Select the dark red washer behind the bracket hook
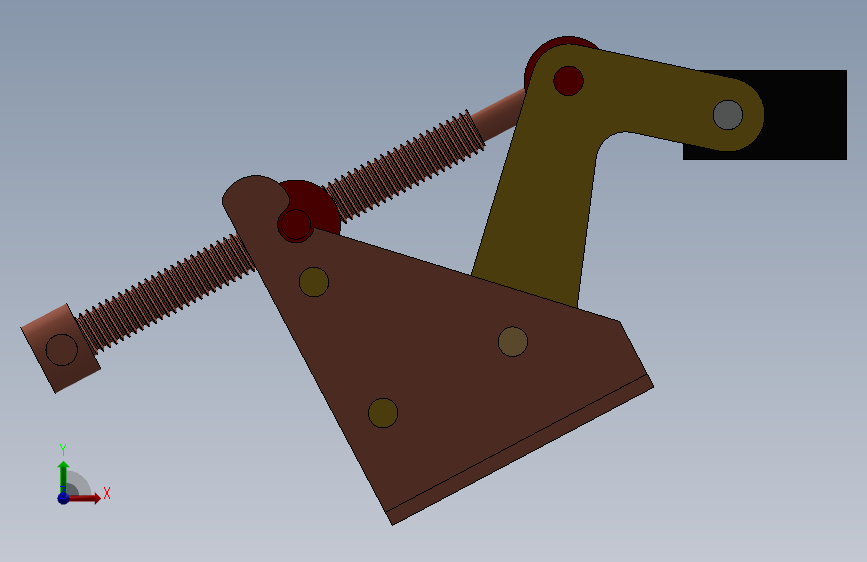The width and height of the screenshot is (867, 562). [323, 207]
